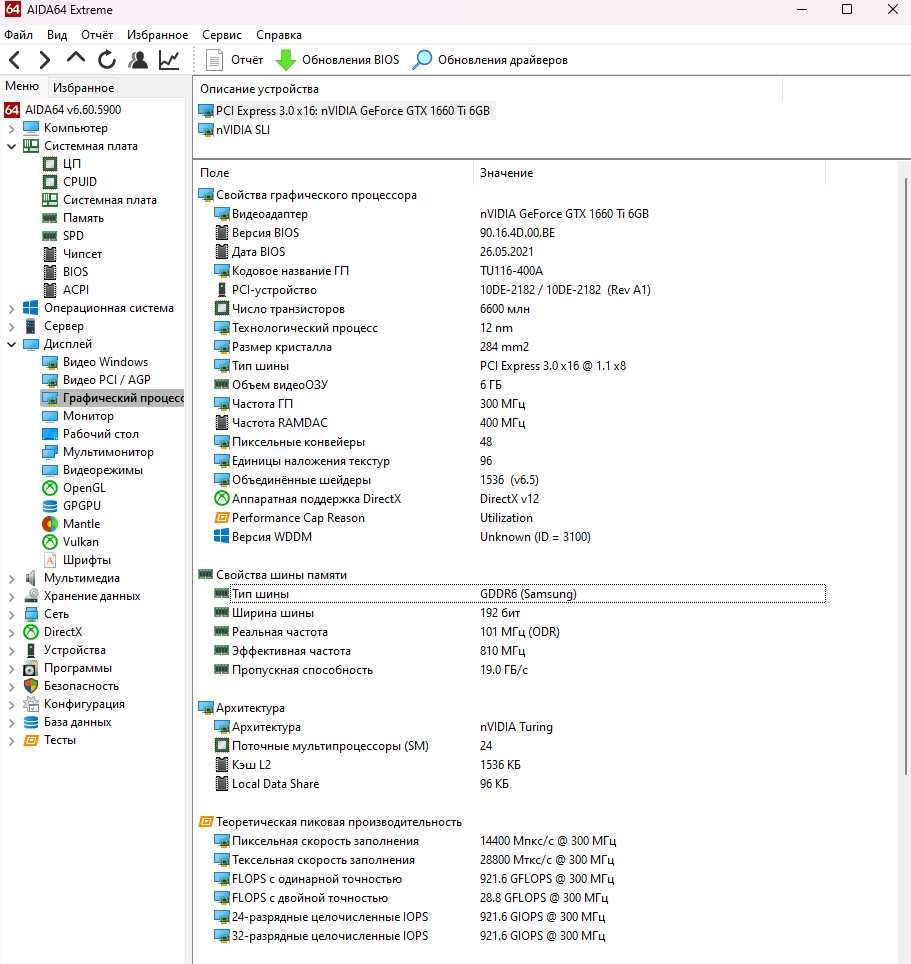Click the Мультимонитор icon in tree
Image resolution: width=911 pixels, height=964 pixels.
point(50,452)
